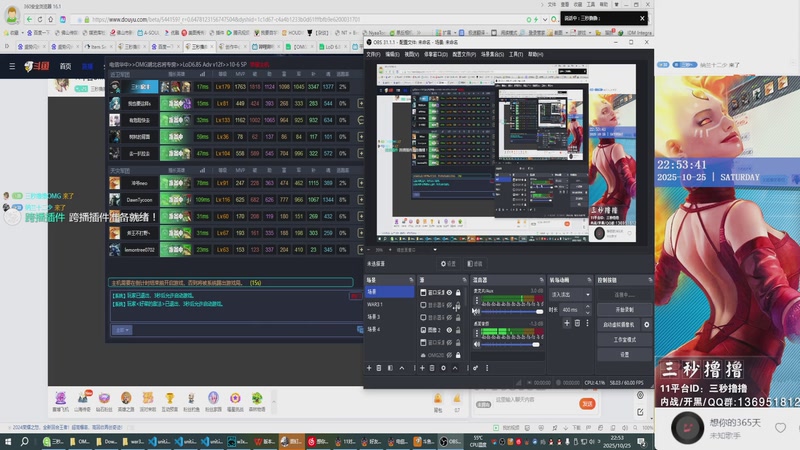Open OBS 文件(F) menu

[x=373, y=54]
